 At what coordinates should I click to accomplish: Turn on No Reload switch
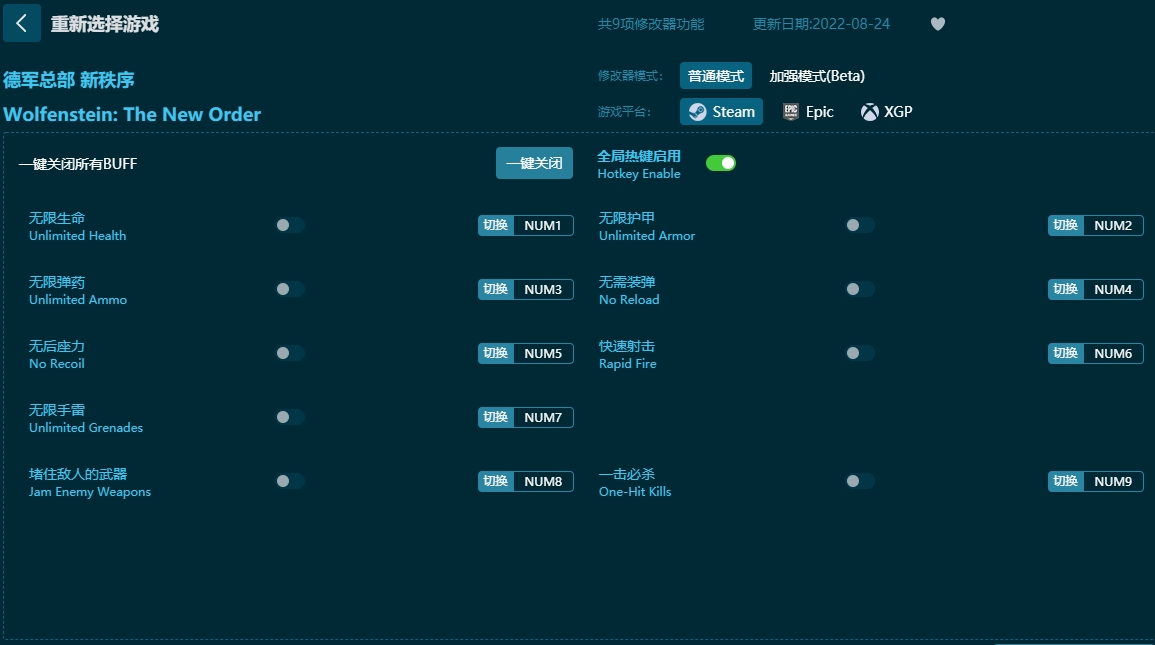[x=860, y=289]
